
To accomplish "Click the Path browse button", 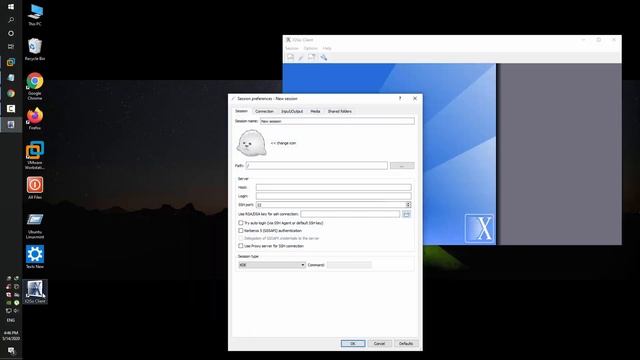I will (402, 166).
